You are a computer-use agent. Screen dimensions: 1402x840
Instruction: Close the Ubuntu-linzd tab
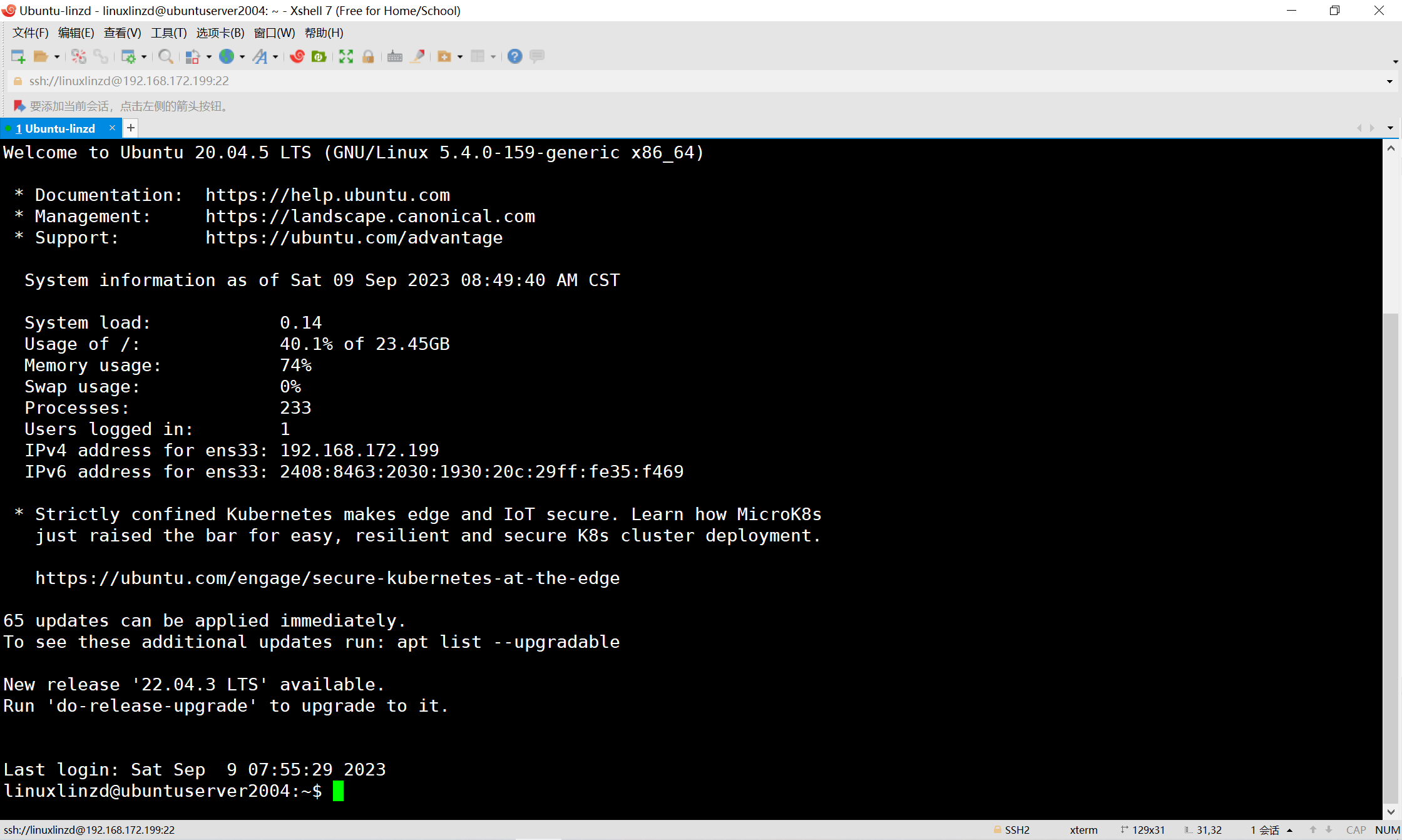tap(112, 128)
